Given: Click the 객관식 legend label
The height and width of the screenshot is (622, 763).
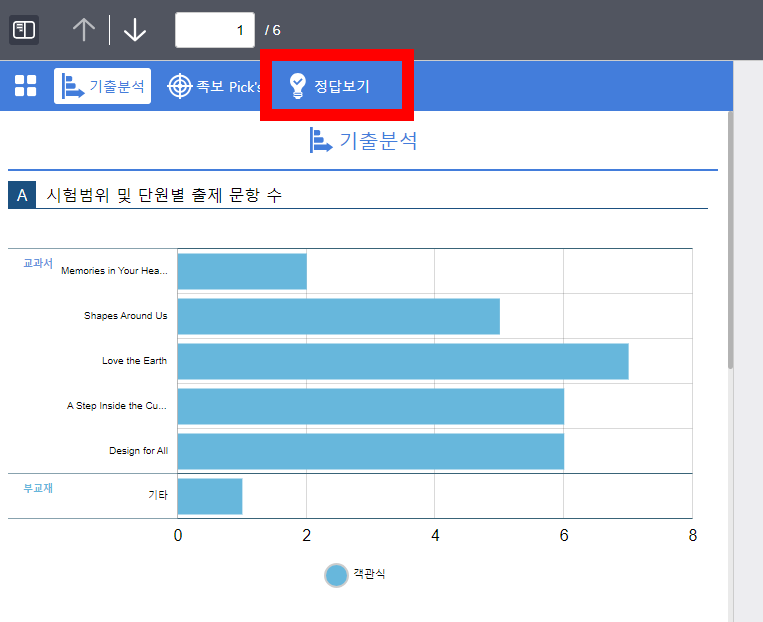Looking at the screenshot, I should point(369,574).
